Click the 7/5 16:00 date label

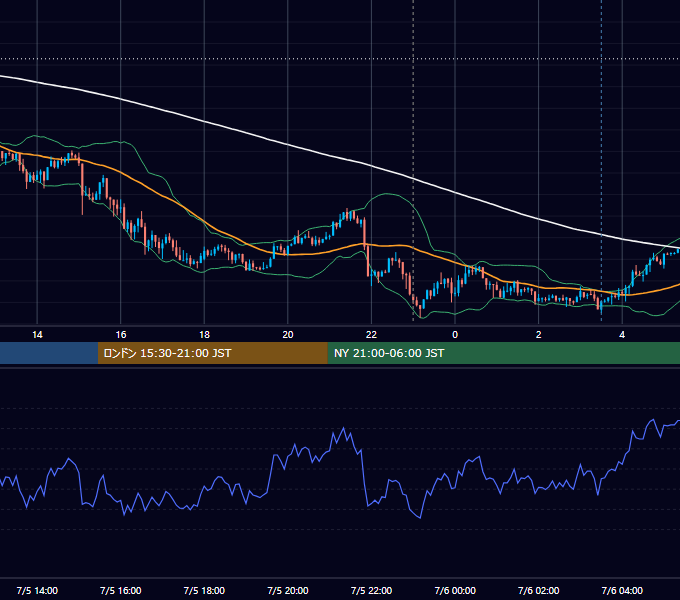tap(121, 590)
